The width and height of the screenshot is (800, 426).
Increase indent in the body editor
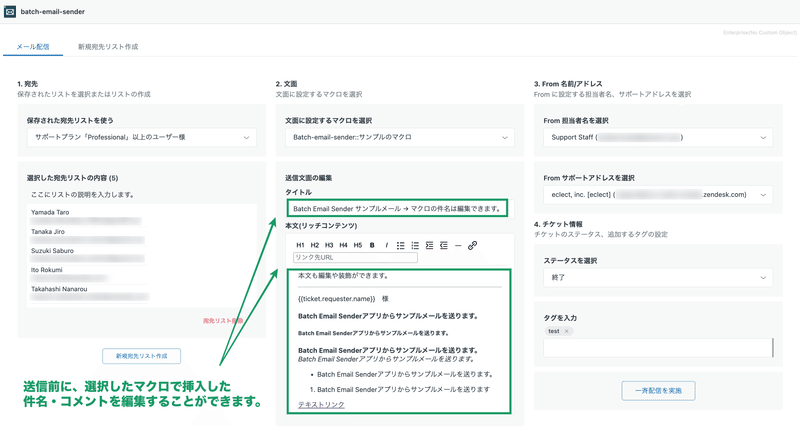[x=429, y=245]
